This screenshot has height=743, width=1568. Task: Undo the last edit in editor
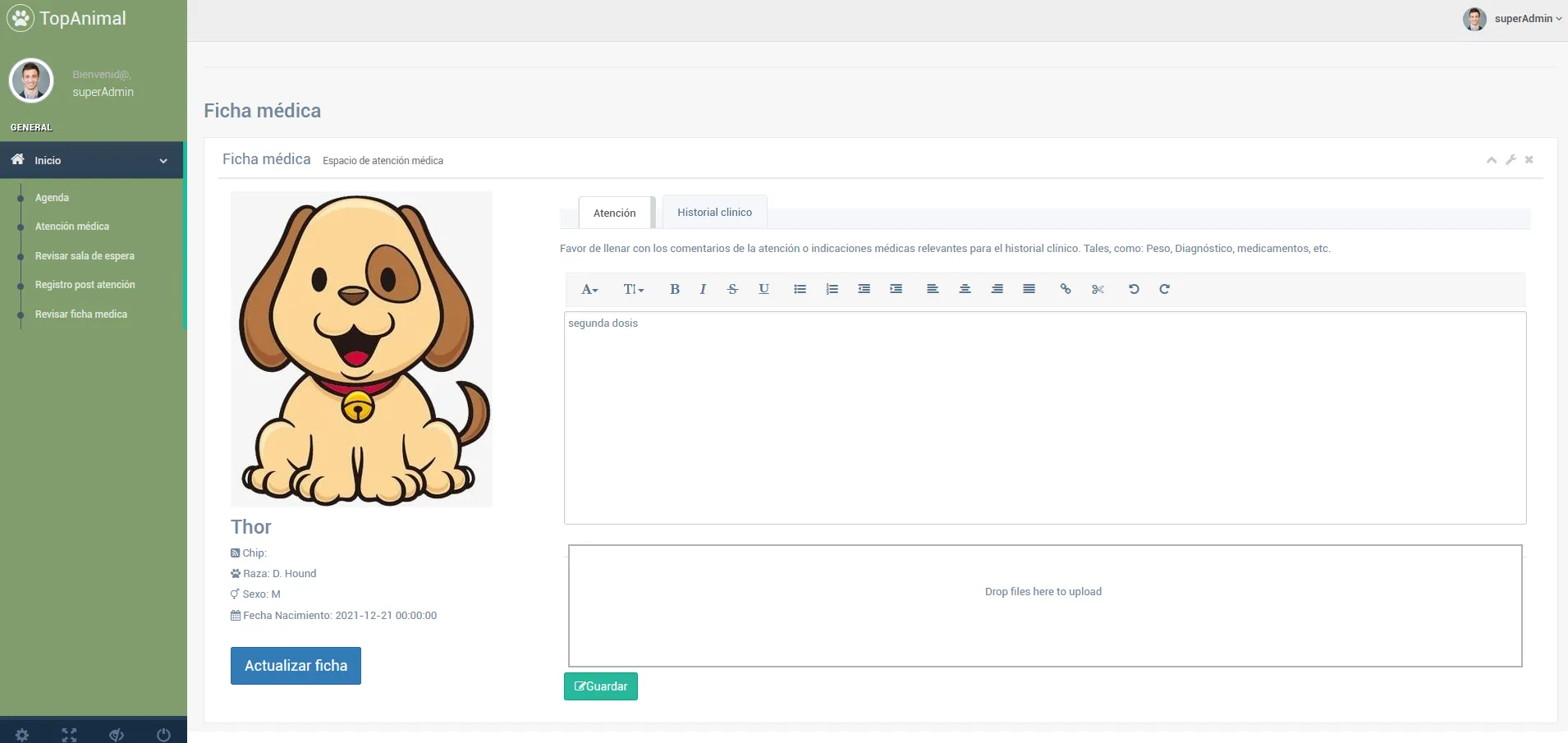1134,289
